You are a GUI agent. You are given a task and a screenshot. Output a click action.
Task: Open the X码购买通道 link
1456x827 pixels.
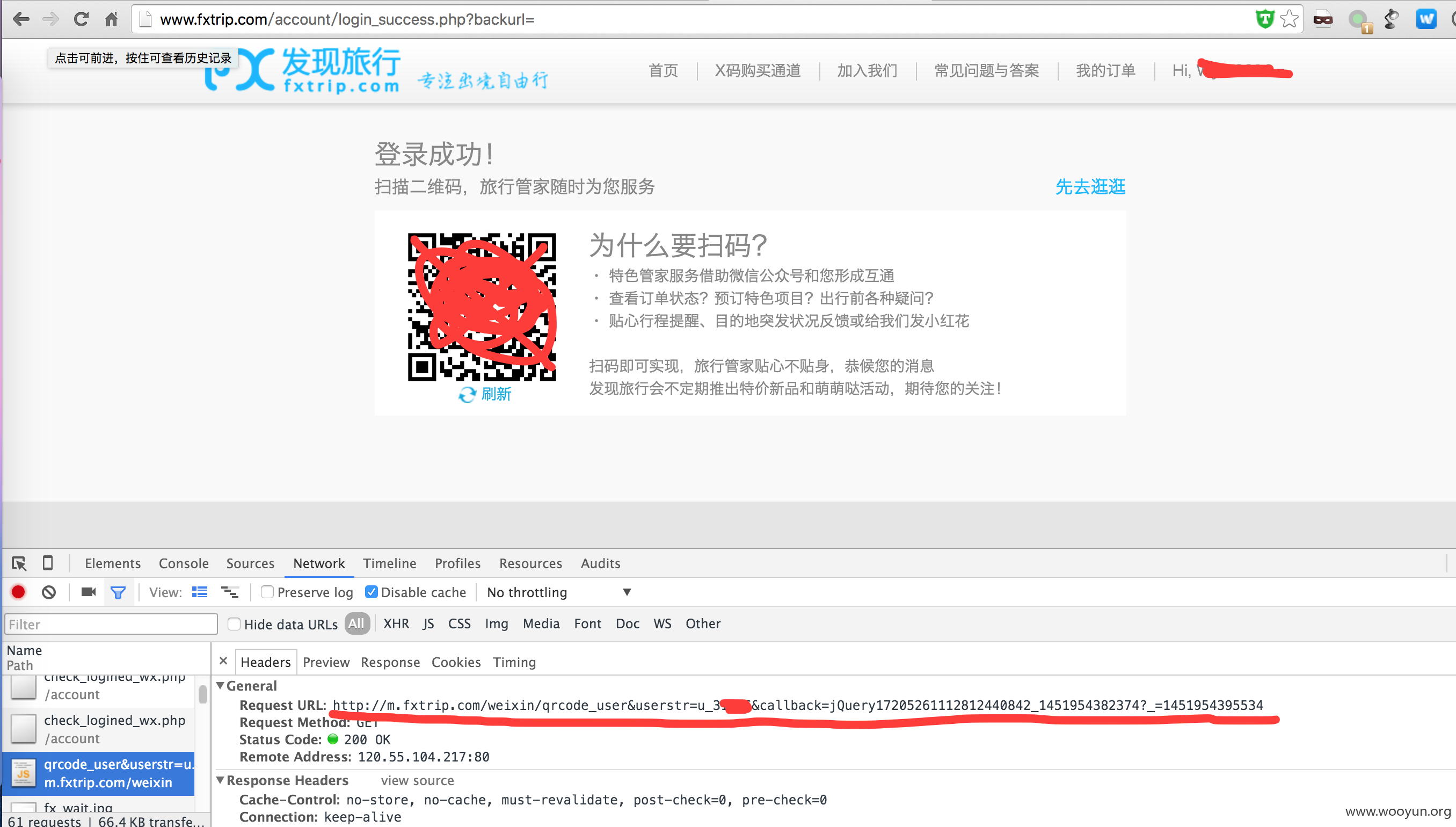tap(758, 70)
